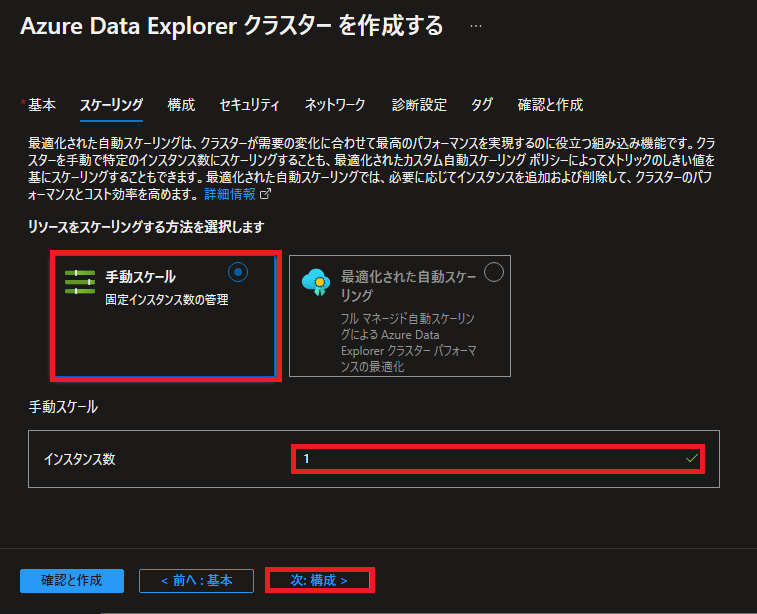Open the ellipsis menu next to the title
Viewport: 757px width, 614px height.
(x=476, y=26)
